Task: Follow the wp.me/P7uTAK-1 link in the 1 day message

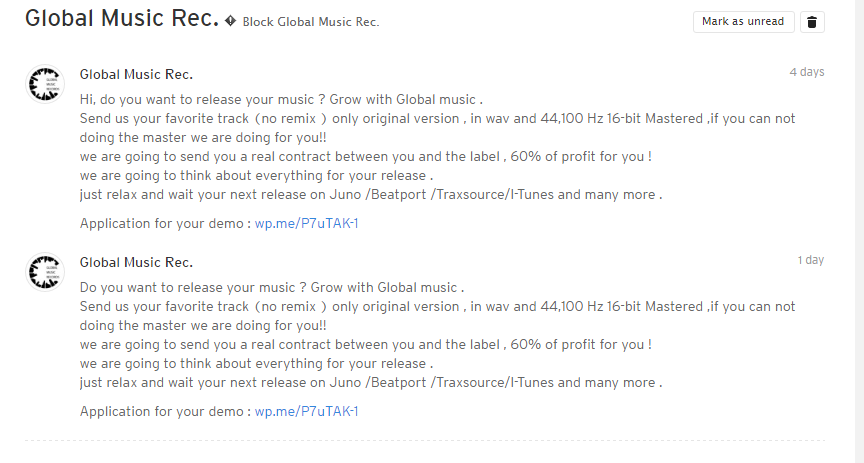Action: coord(306,411)
